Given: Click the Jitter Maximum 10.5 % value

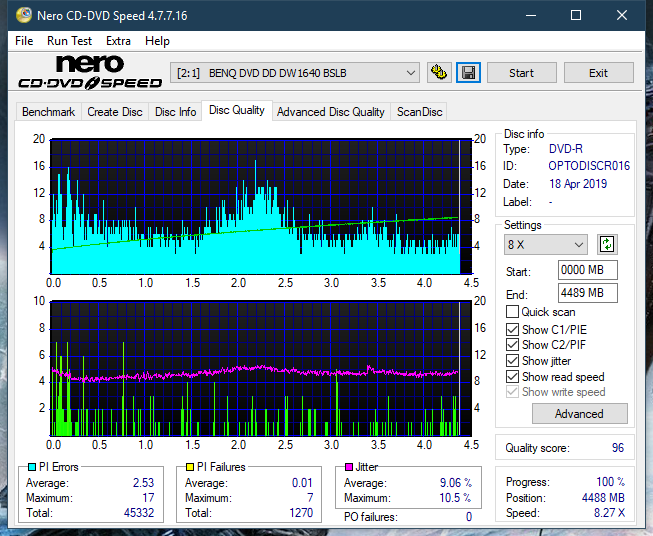Looking at the screenshot, I should point(456,498).
